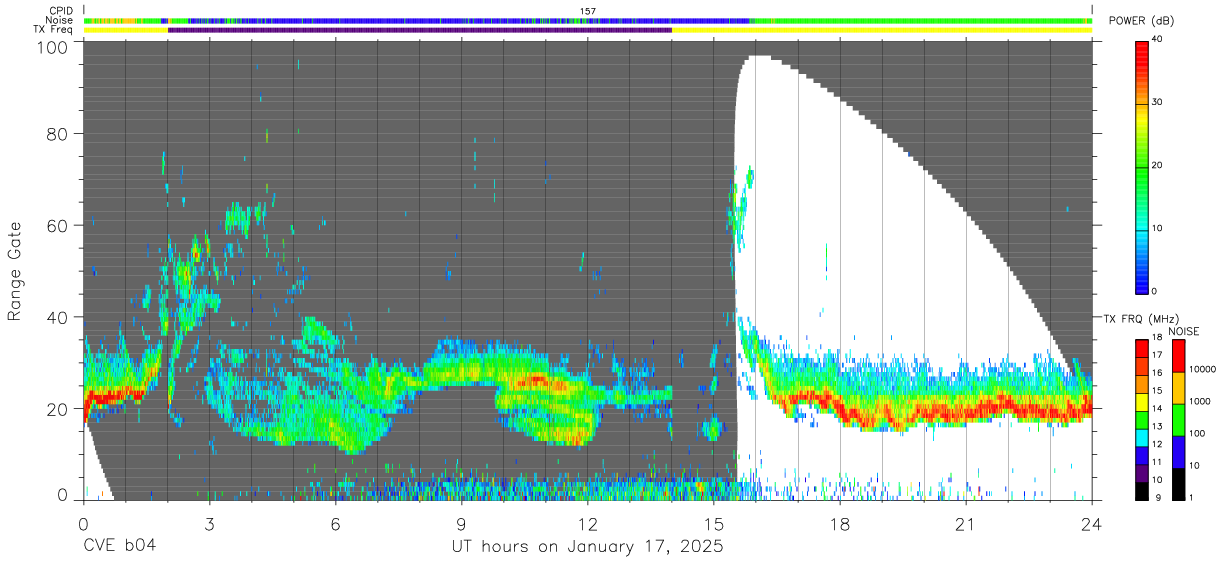Click the purple segment of TX Freq bar
The width and height of the screenshot is (1228, 567).
pos(420,30)
